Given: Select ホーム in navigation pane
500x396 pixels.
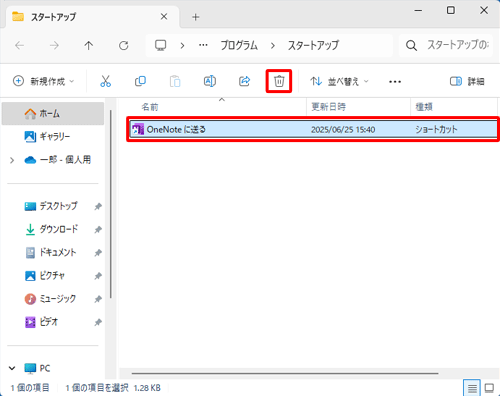Looking at the screenshot, I should click(53, 114).
